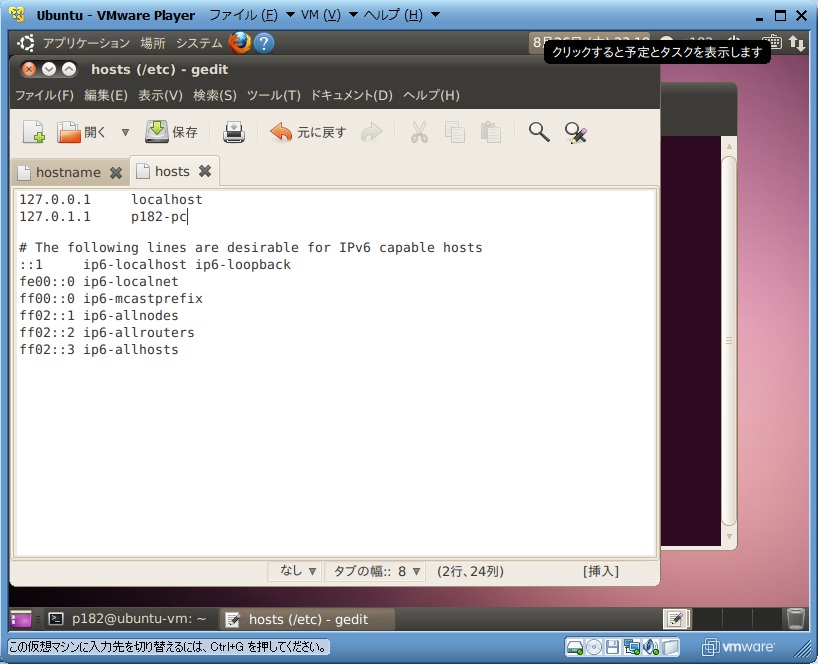818x664 pixels.
Task: Open the ドキュメント(D) menu
Action: point(352,95)
